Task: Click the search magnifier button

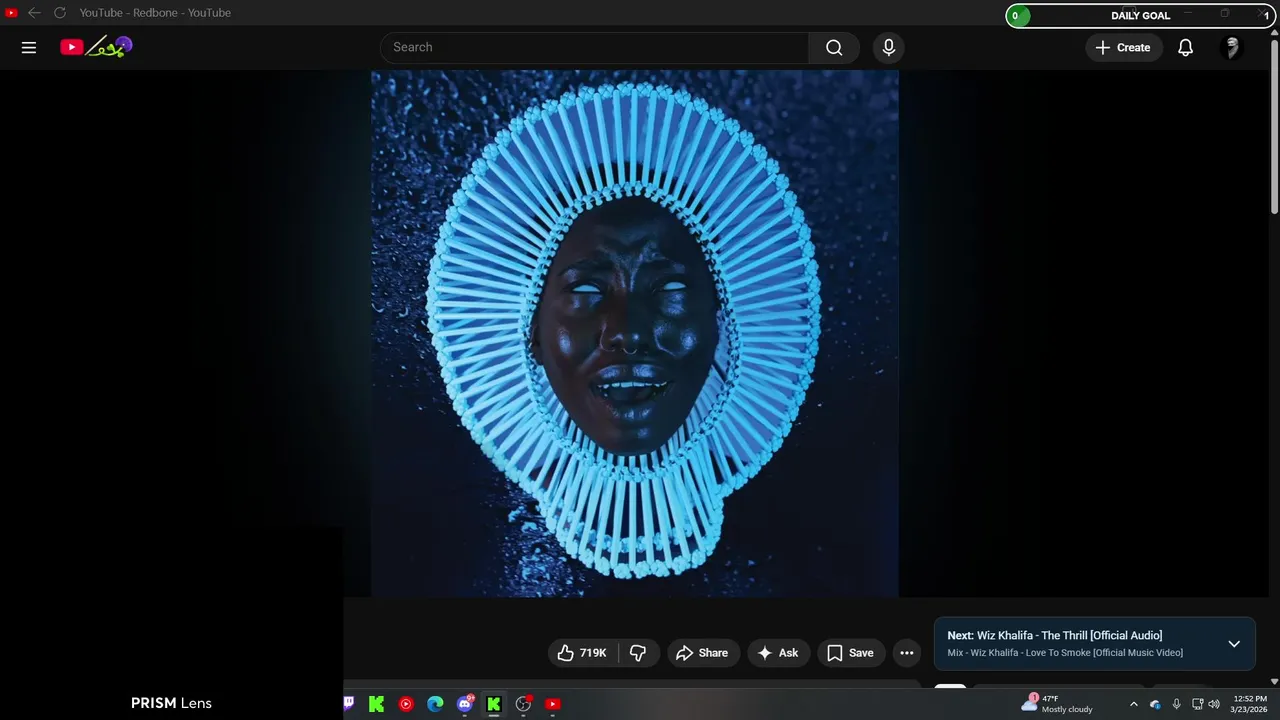Action: [x=834, y=47]
